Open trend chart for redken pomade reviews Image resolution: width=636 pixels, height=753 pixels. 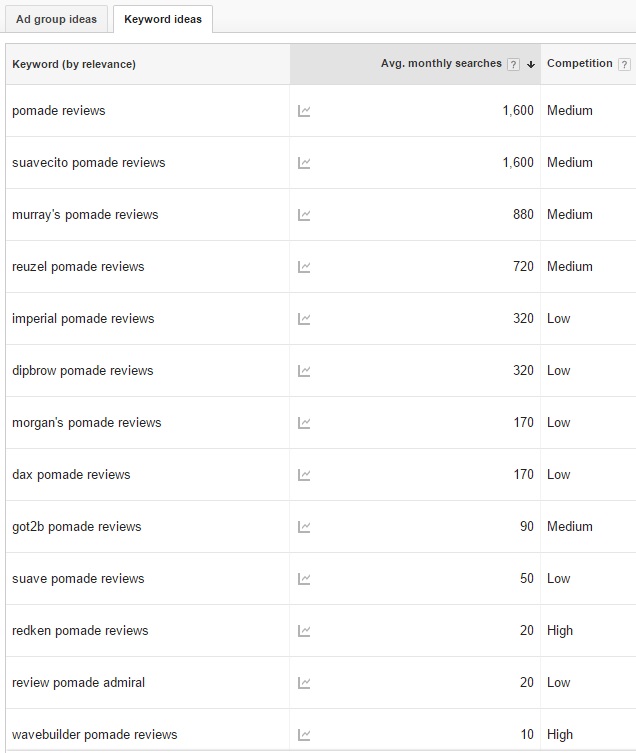304,631
